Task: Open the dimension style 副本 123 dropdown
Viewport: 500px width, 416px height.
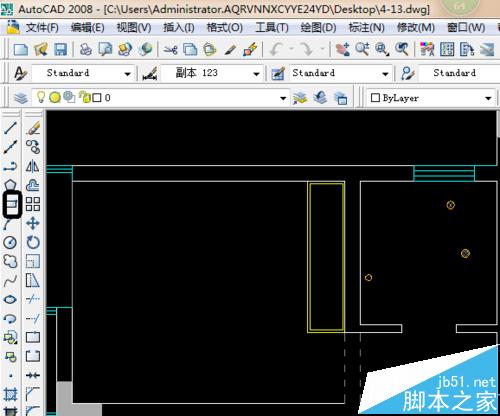Action: tap(256, 74)
